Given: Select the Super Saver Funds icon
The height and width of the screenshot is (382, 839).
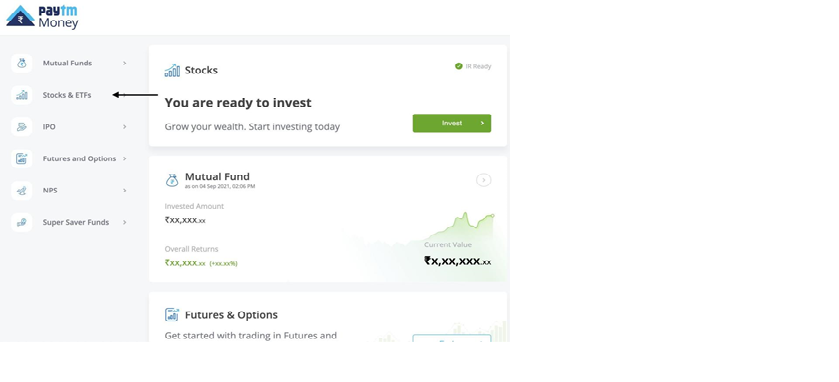Looking at the screenshot, I should pyautogui.click(x=21, y=222).
